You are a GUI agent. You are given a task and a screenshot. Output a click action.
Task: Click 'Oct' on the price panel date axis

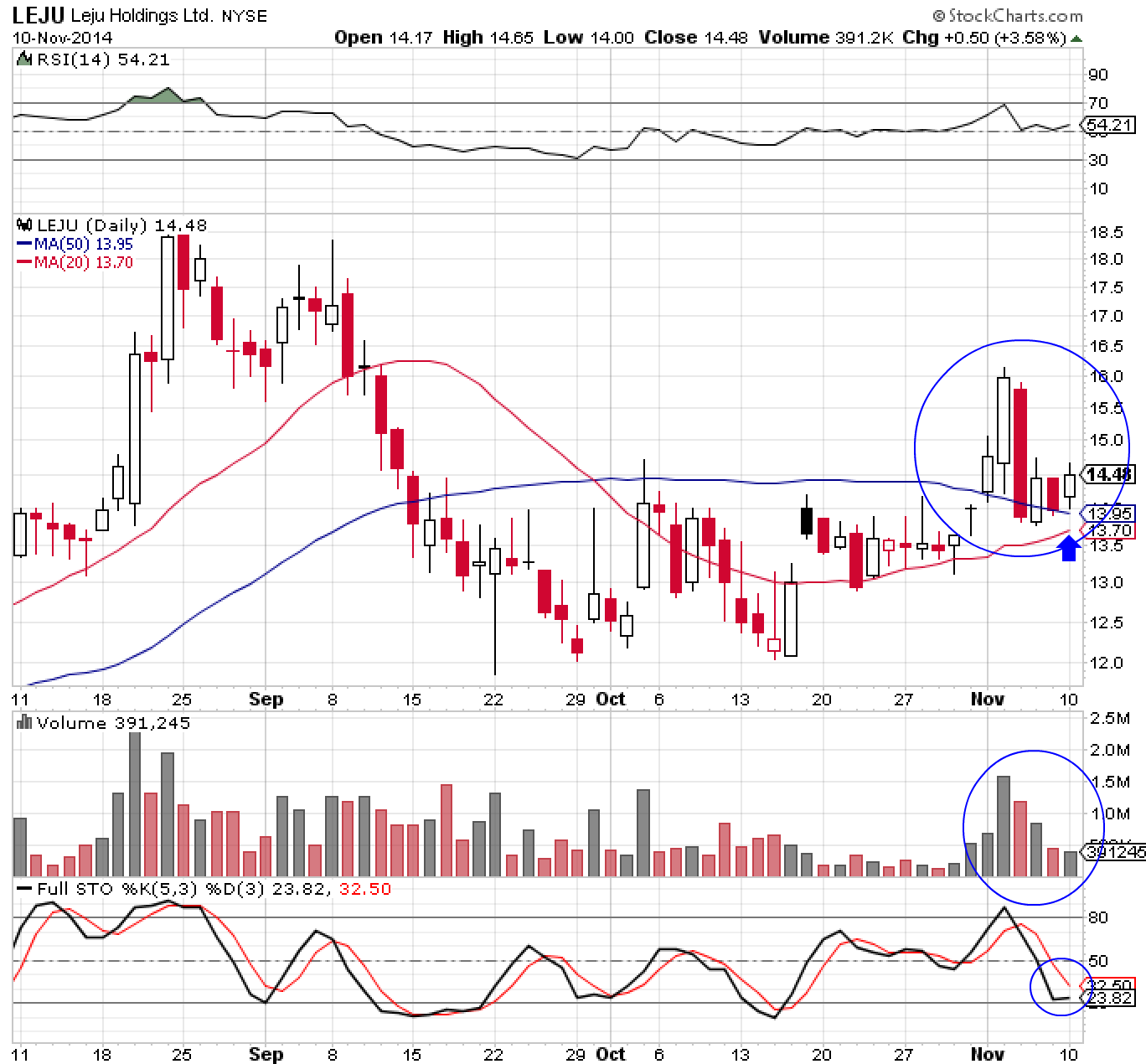pos(610,699)
